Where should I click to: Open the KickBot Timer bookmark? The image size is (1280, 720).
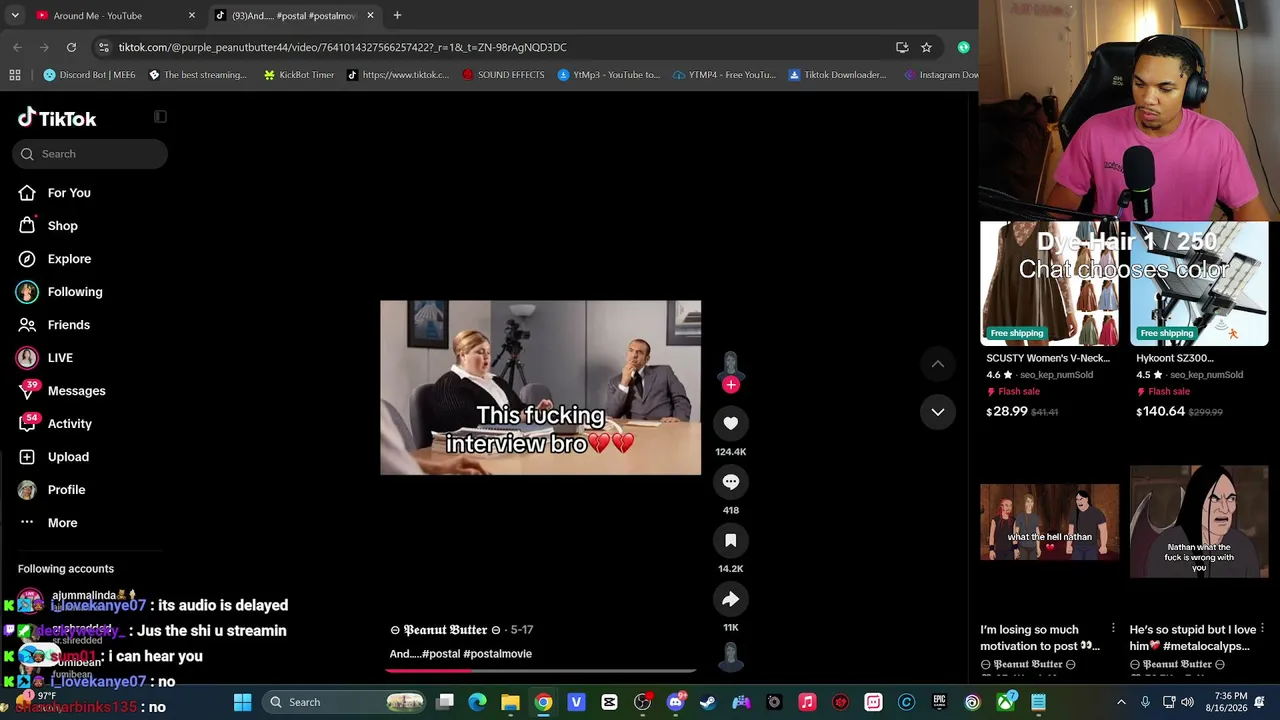(x=299, y=75)
